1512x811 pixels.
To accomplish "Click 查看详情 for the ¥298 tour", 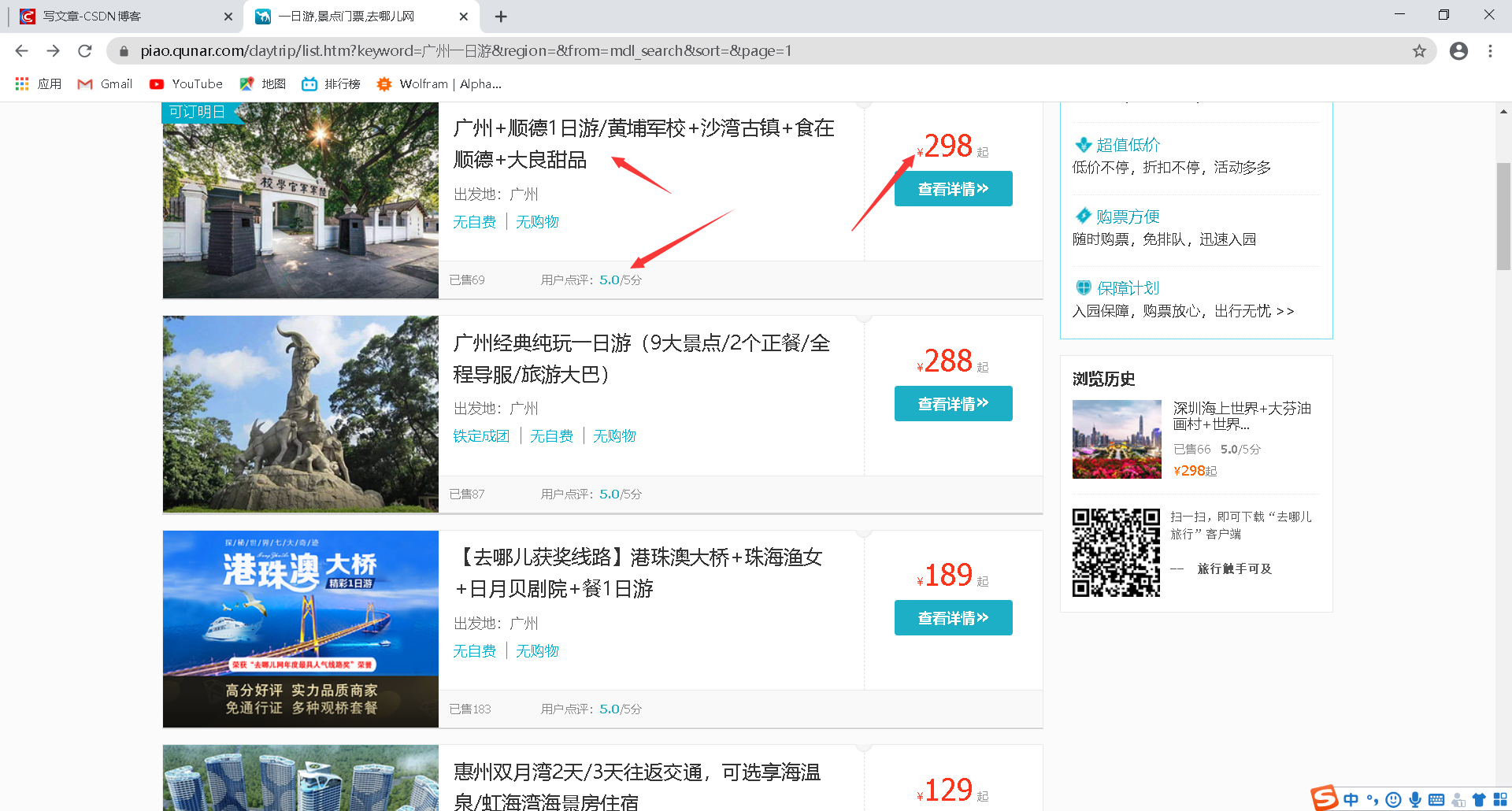I will (x=954, y=189).
